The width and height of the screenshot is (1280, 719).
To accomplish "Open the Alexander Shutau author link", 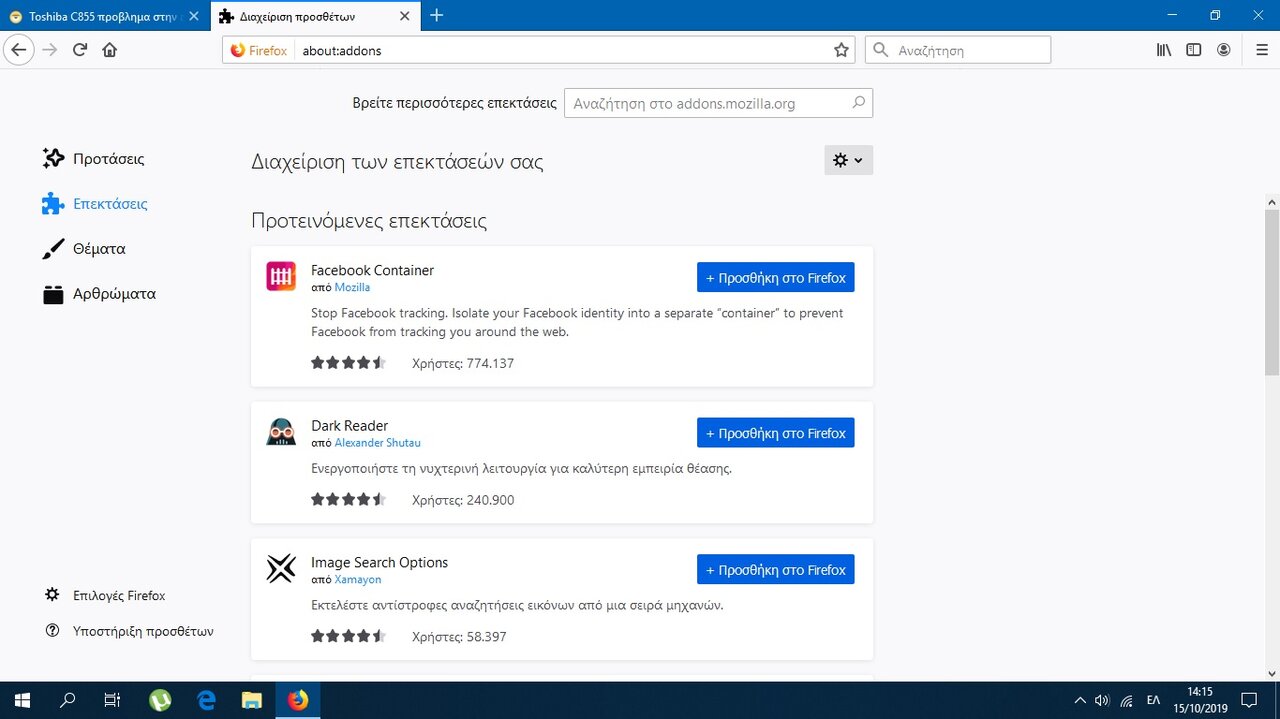I will pyautogui.click(x=377, y=442).
